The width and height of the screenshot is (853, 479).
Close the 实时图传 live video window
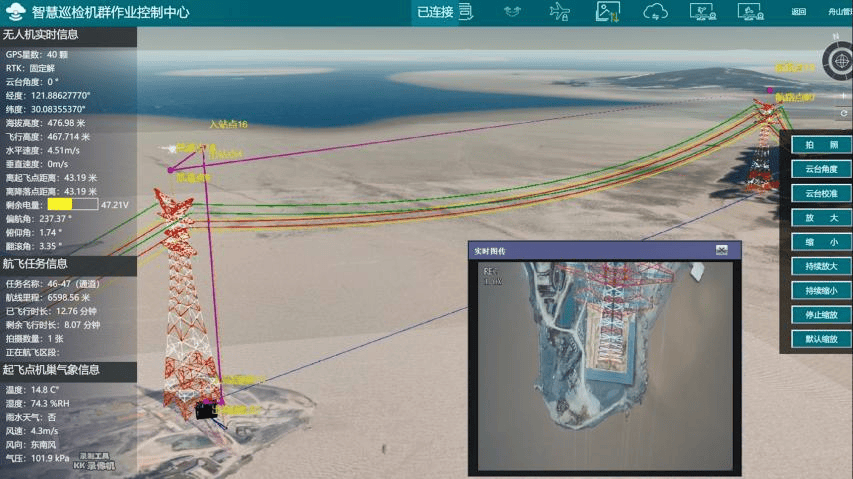tap(722, 250)
